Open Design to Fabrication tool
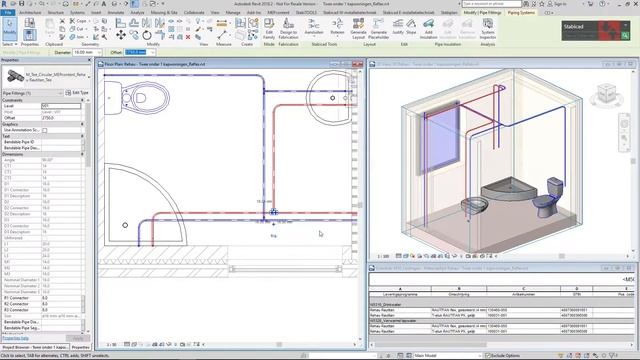The height and width of the screenshot is (360, 640). click(x=288, y=29)
